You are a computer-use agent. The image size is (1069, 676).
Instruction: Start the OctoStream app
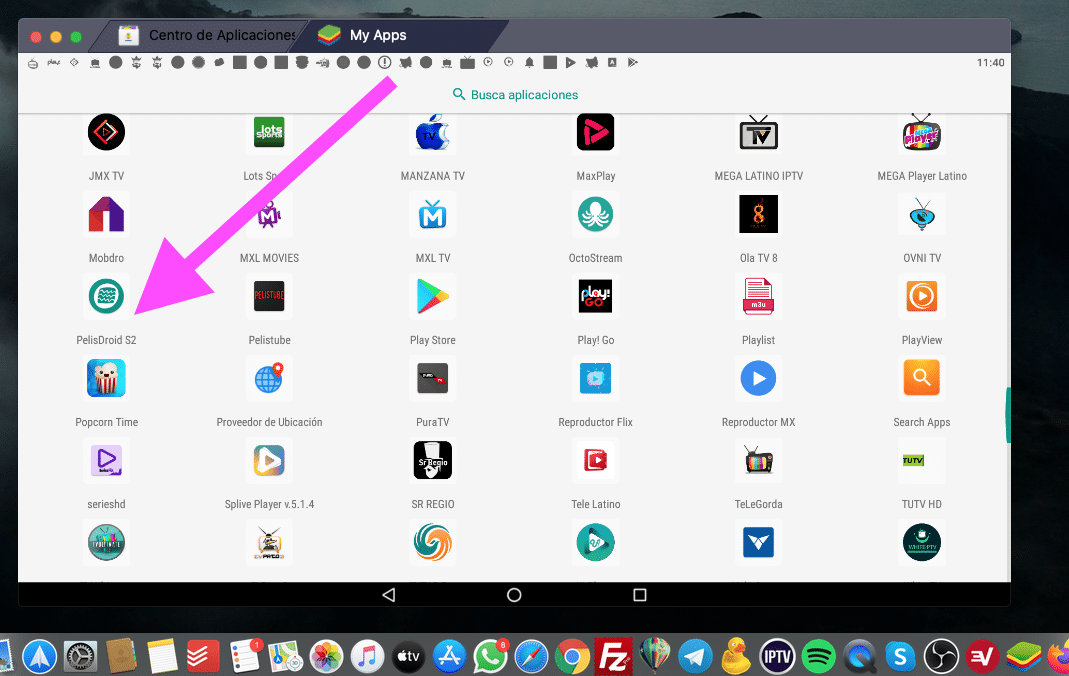(595, 214)
